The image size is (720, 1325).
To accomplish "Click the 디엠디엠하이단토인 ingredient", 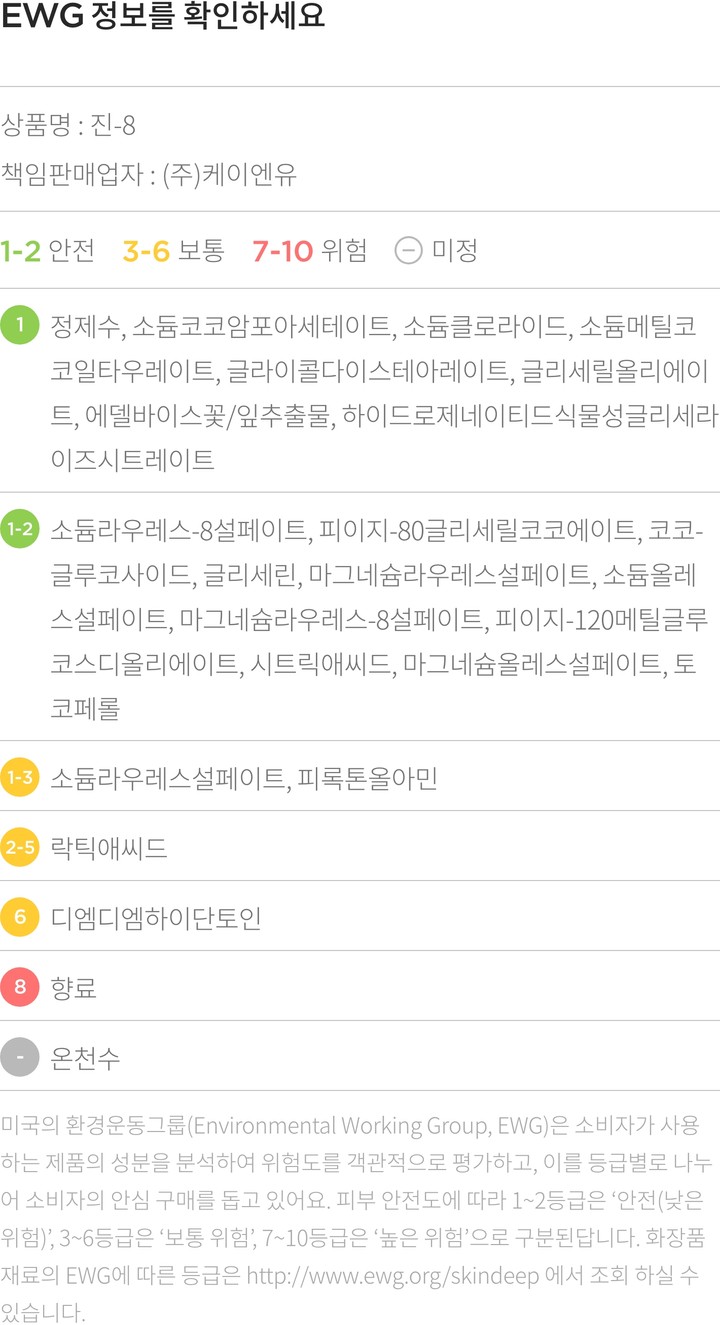I will point(156,918).
